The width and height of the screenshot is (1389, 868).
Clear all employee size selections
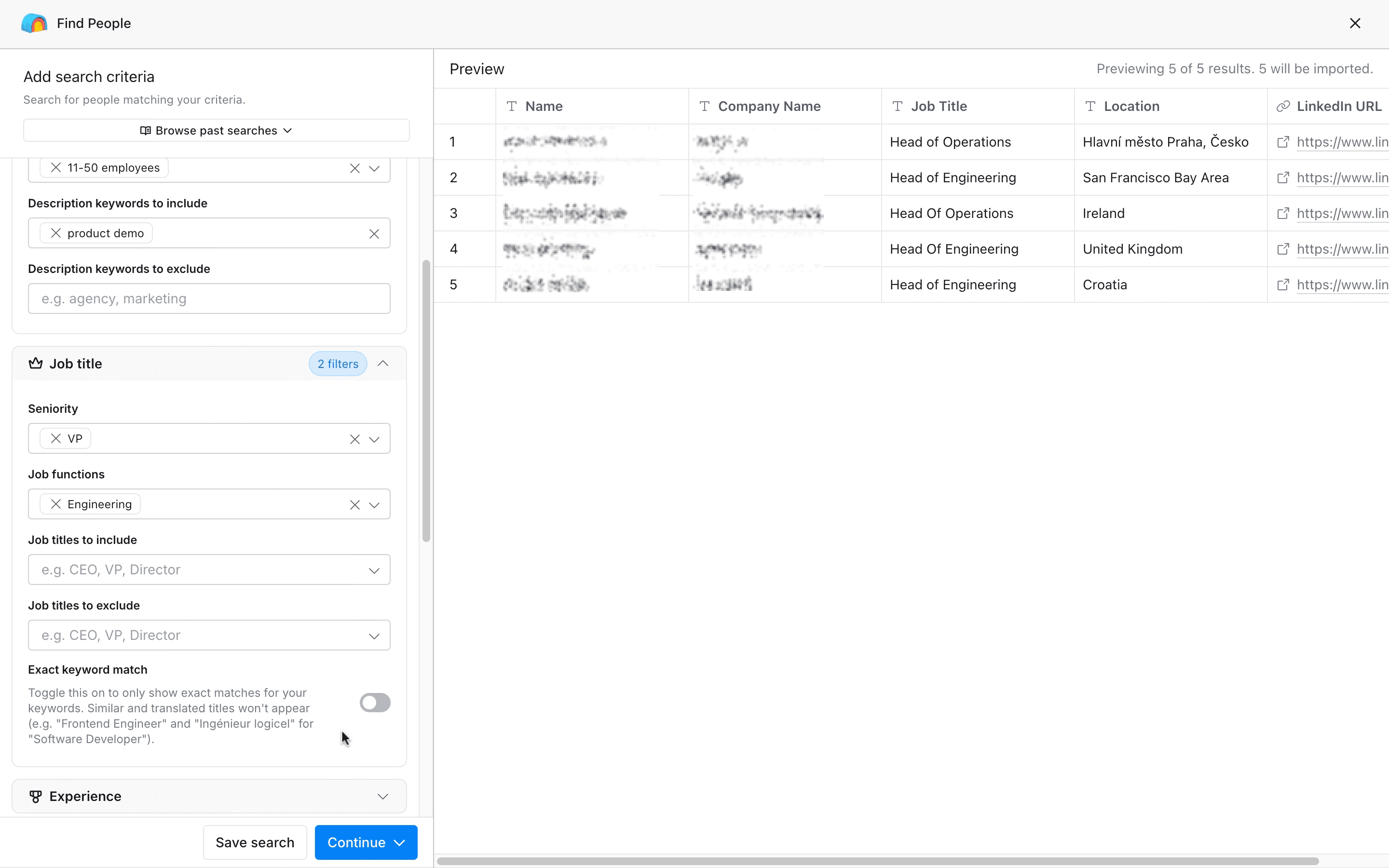pyautogui.click(x=354, y=168)
